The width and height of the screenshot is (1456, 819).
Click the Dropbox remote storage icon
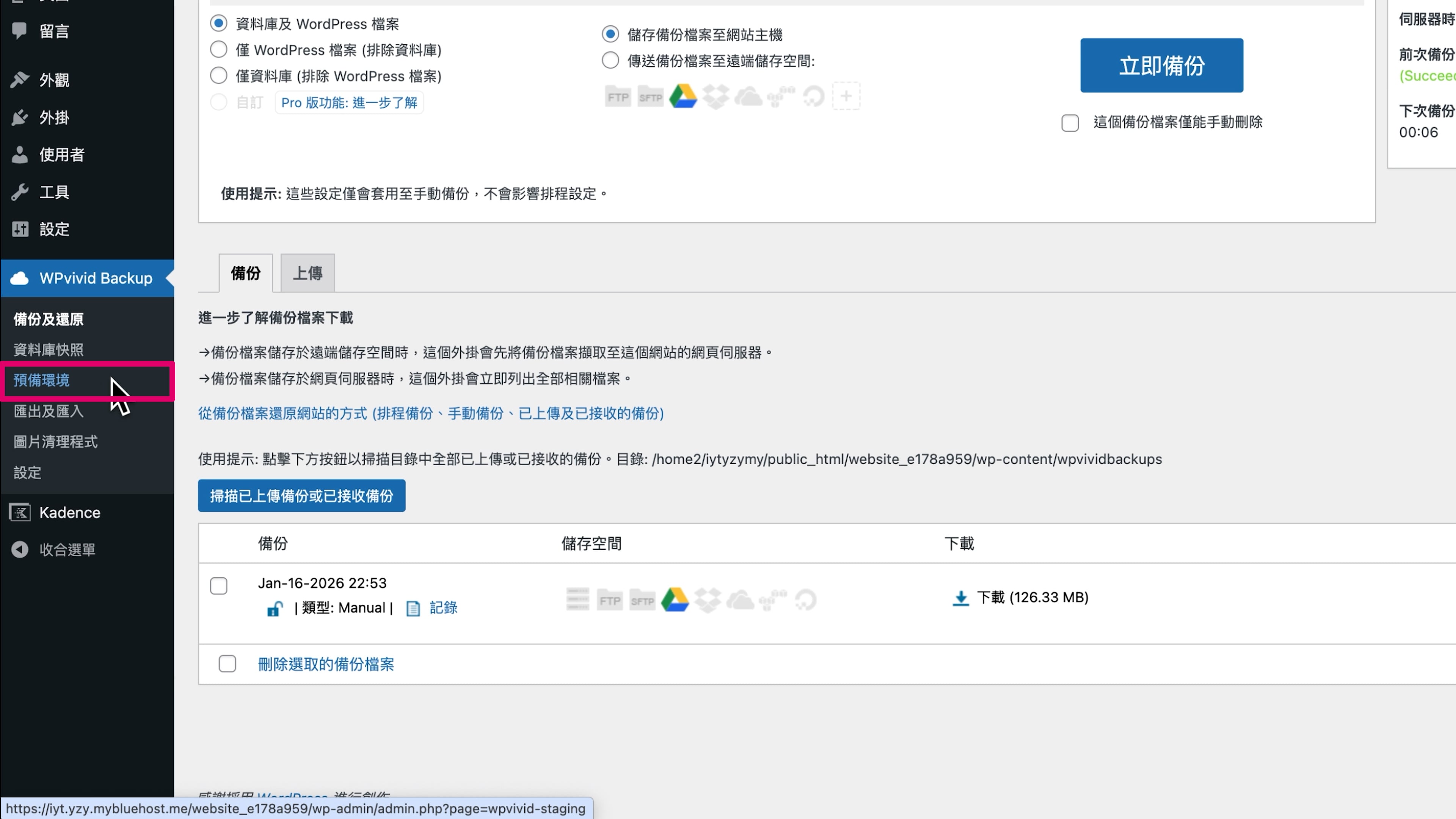pyautogui.click(x=715, y=97)
